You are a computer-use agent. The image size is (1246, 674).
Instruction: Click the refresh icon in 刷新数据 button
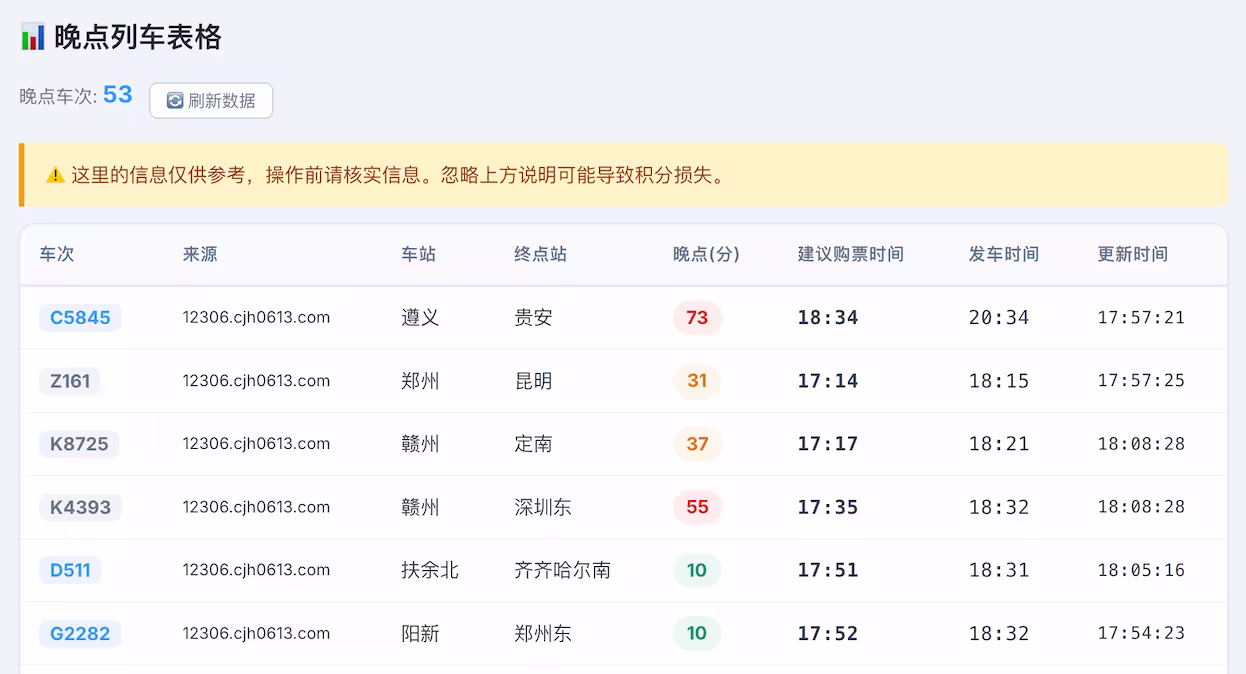pos(175,101)
